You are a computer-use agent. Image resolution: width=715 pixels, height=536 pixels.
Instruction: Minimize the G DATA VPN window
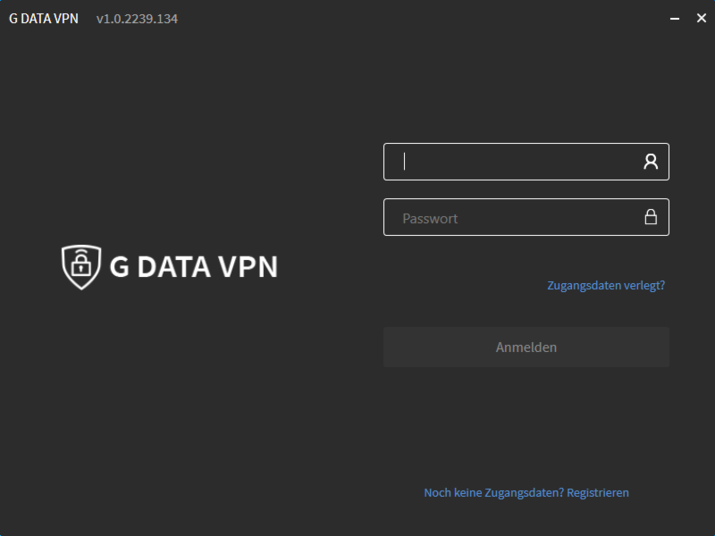click(674, 18)
